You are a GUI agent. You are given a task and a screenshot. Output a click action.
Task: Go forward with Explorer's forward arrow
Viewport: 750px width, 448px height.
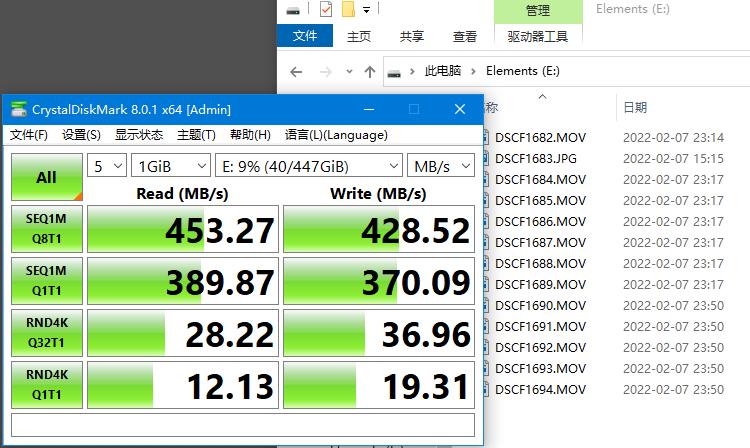pos(325,72)
